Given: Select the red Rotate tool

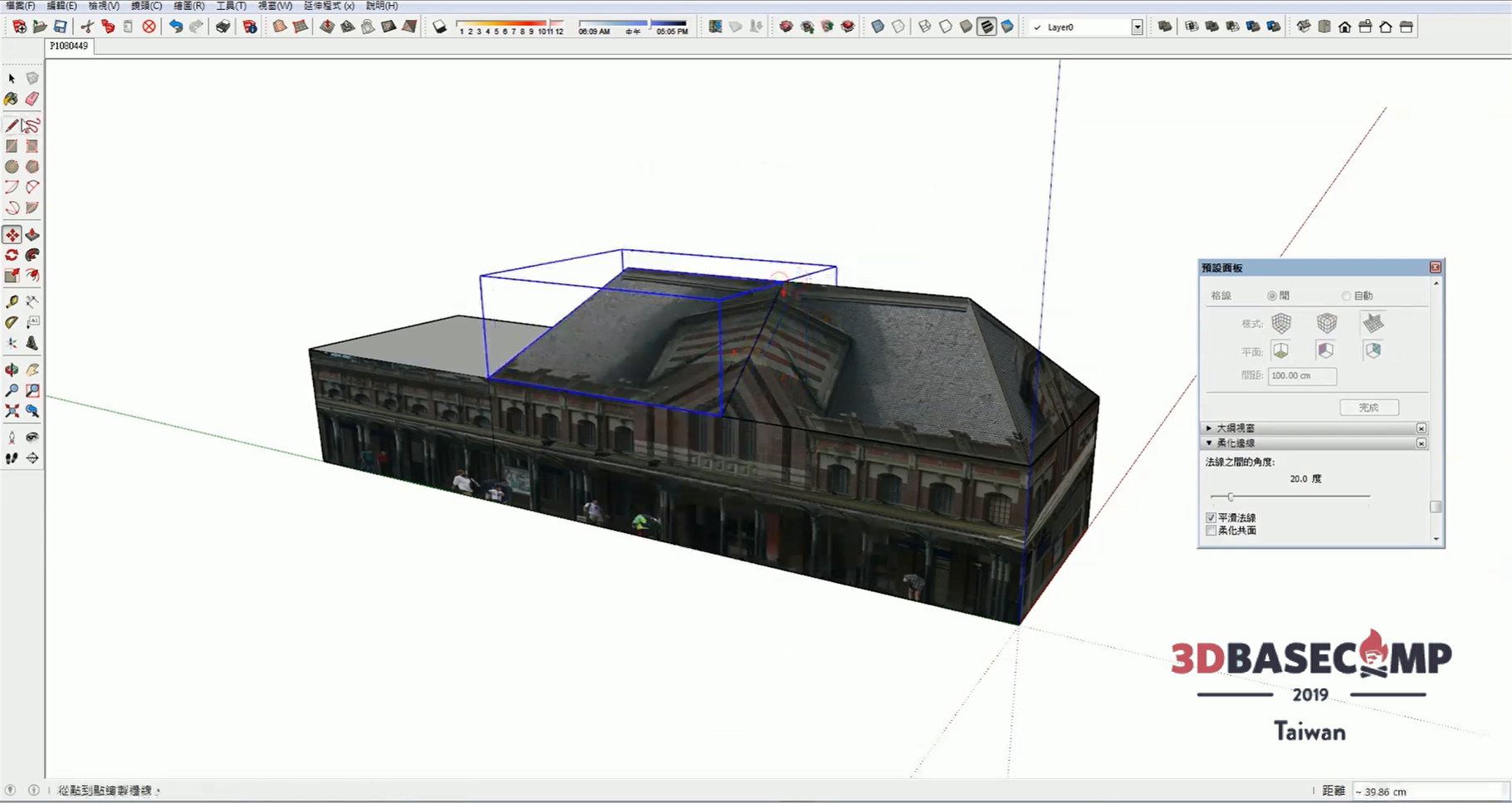Looking at the screenshot, I should (x=12, y=255).
